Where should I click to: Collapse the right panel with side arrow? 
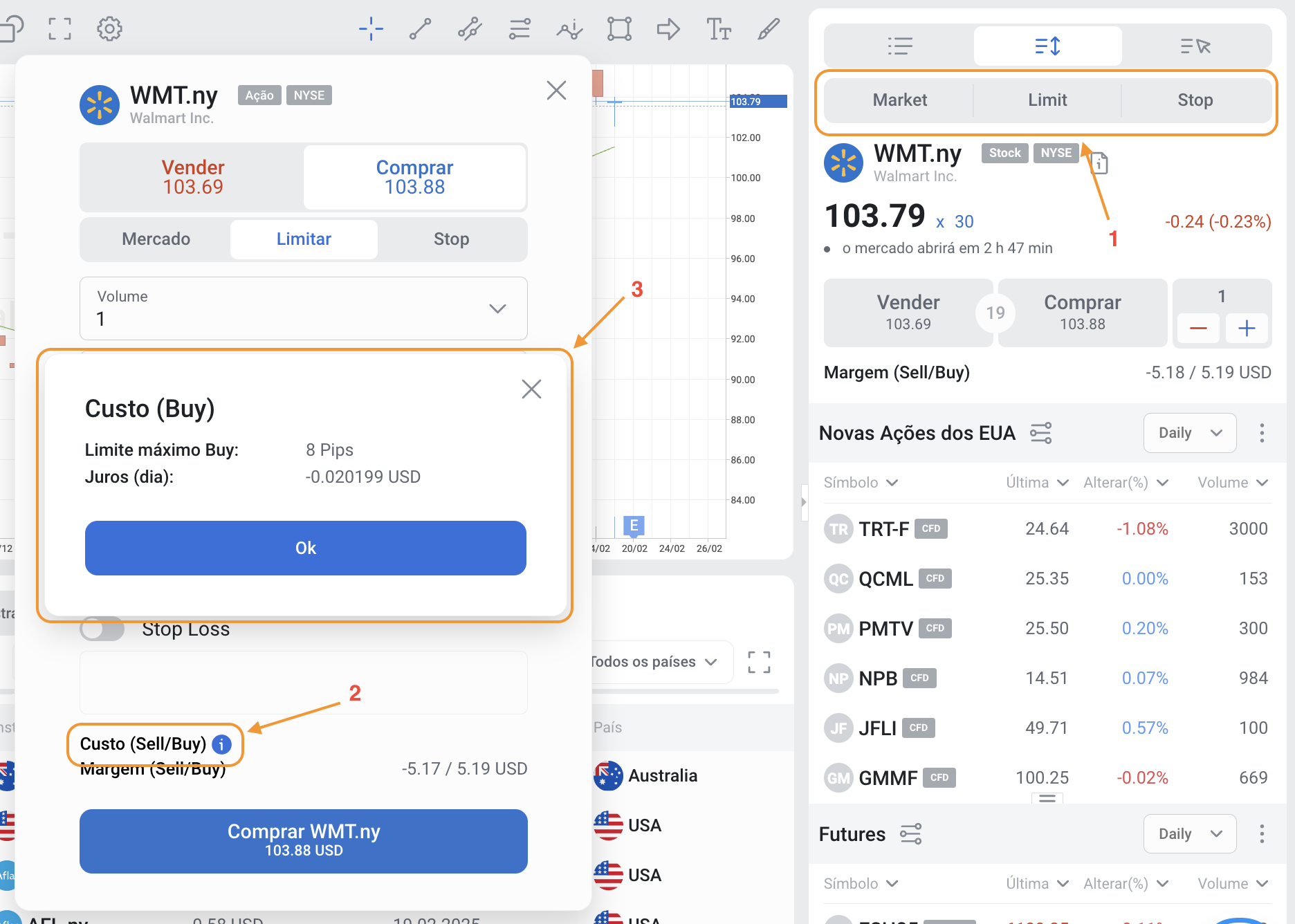point(803,501)
